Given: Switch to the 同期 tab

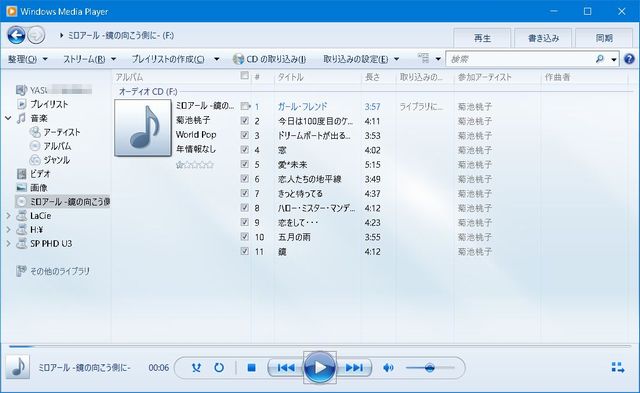Looking at the screenshot, I should pyautogui.click(x=604, y=38).
